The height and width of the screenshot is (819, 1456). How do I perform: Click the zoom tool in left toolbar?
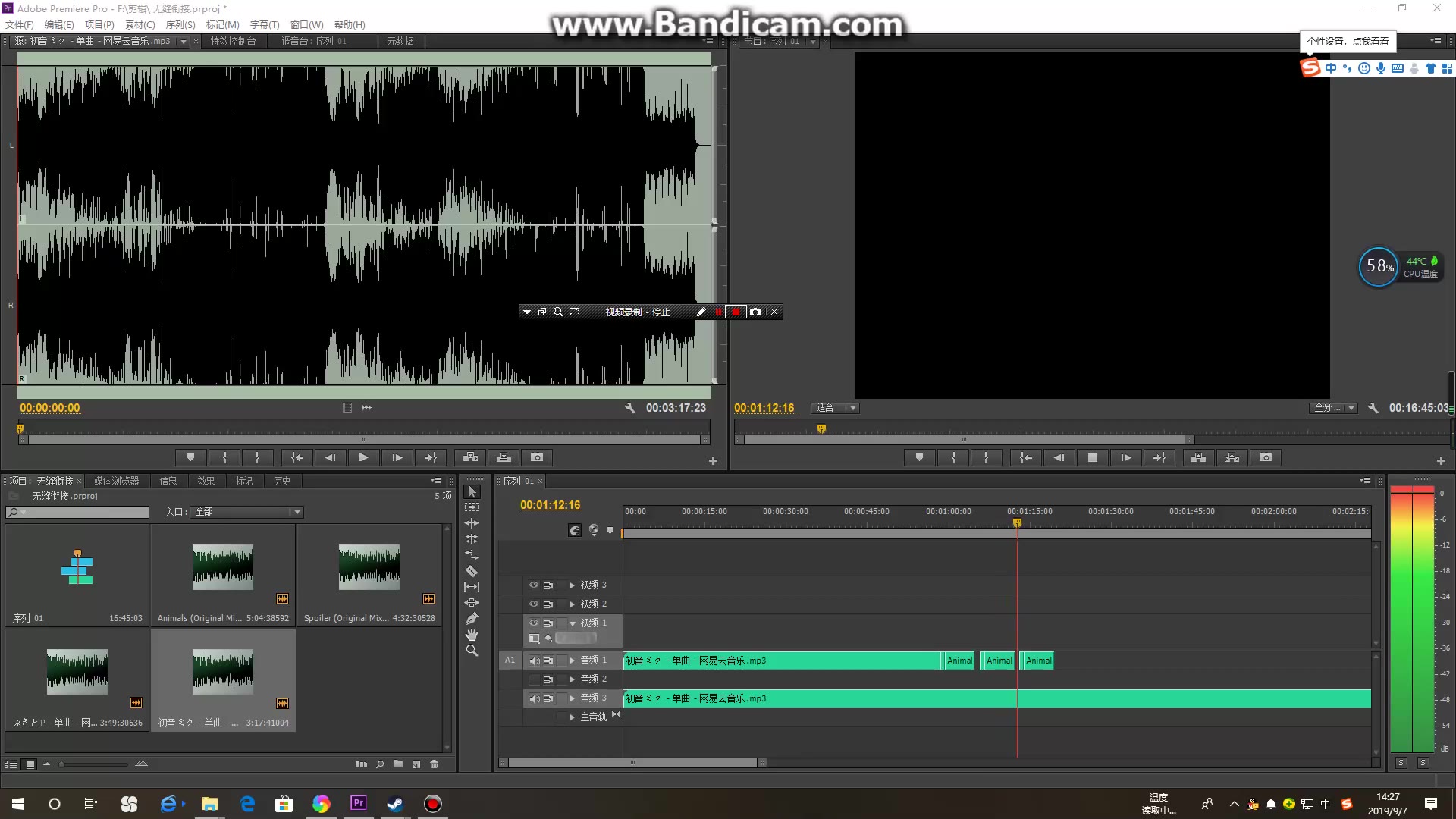(x=472, y=652)
